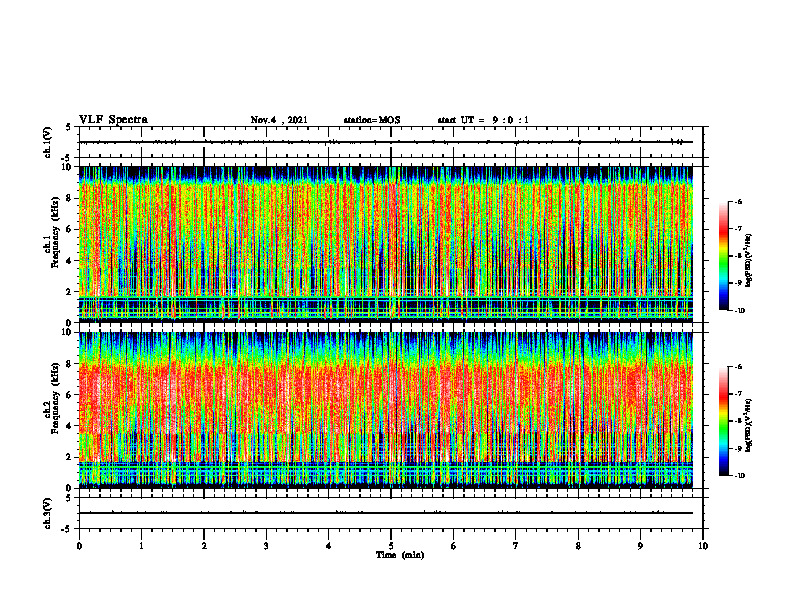
Task: Click the ch.3 voltage waveform trace
Action: coord(386,513)
